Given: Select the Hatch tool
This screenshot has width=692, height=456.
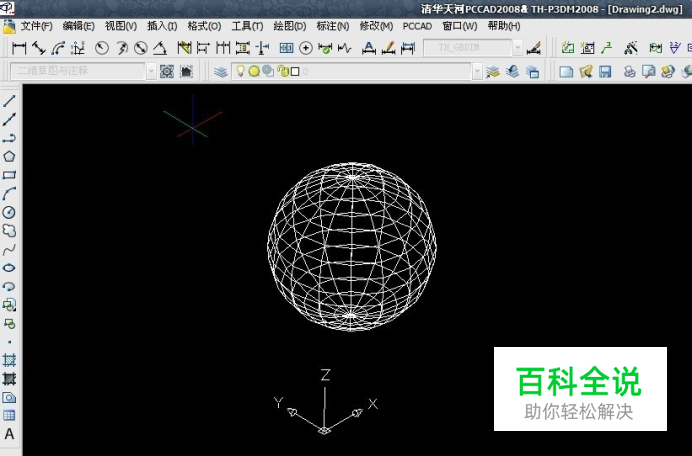Looking at the screenshot, I should [x=9, y=360].
